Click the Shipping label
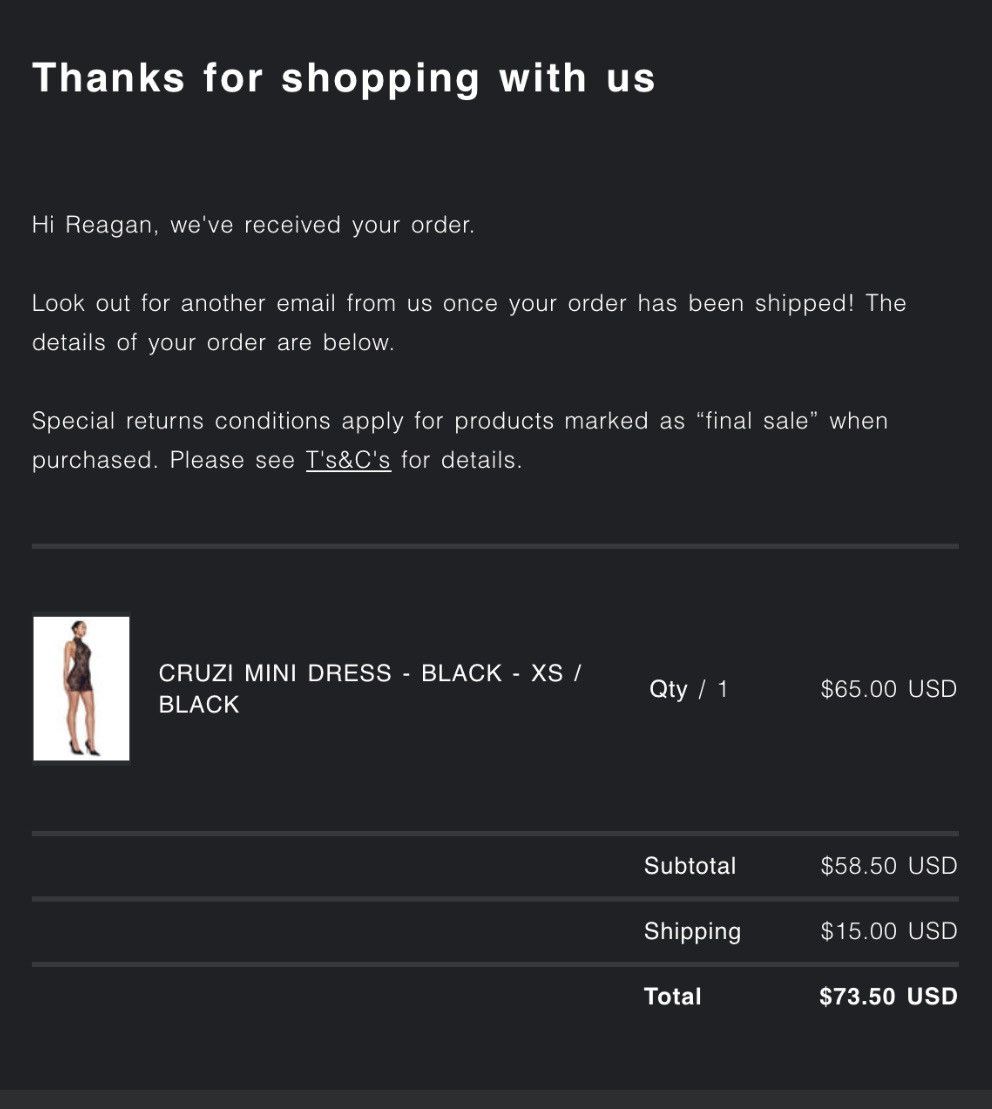The height and width of the screenshot is (1109, 992). pyautogui.click(x=692, y=931)
